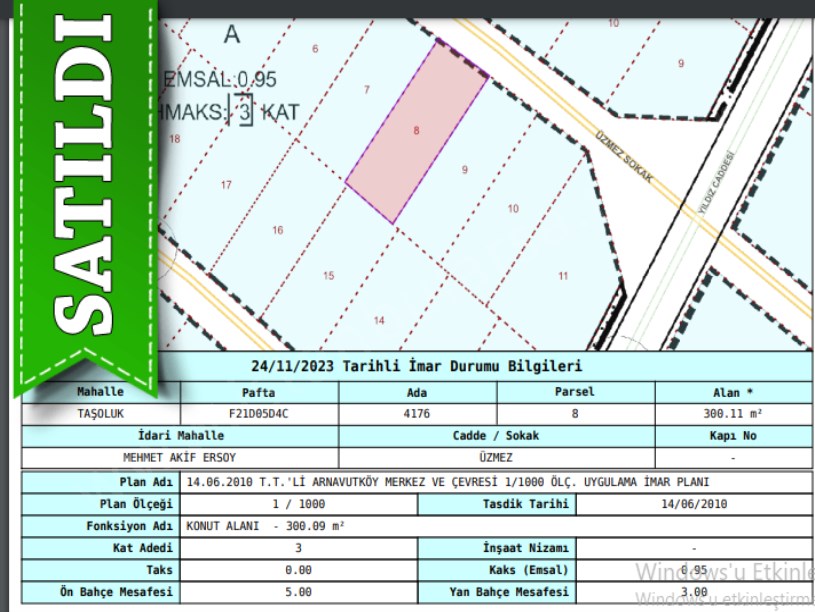Viewport: 815px width, 612px height.
Task: Select parcel 10 on the map
Action: 513,209
